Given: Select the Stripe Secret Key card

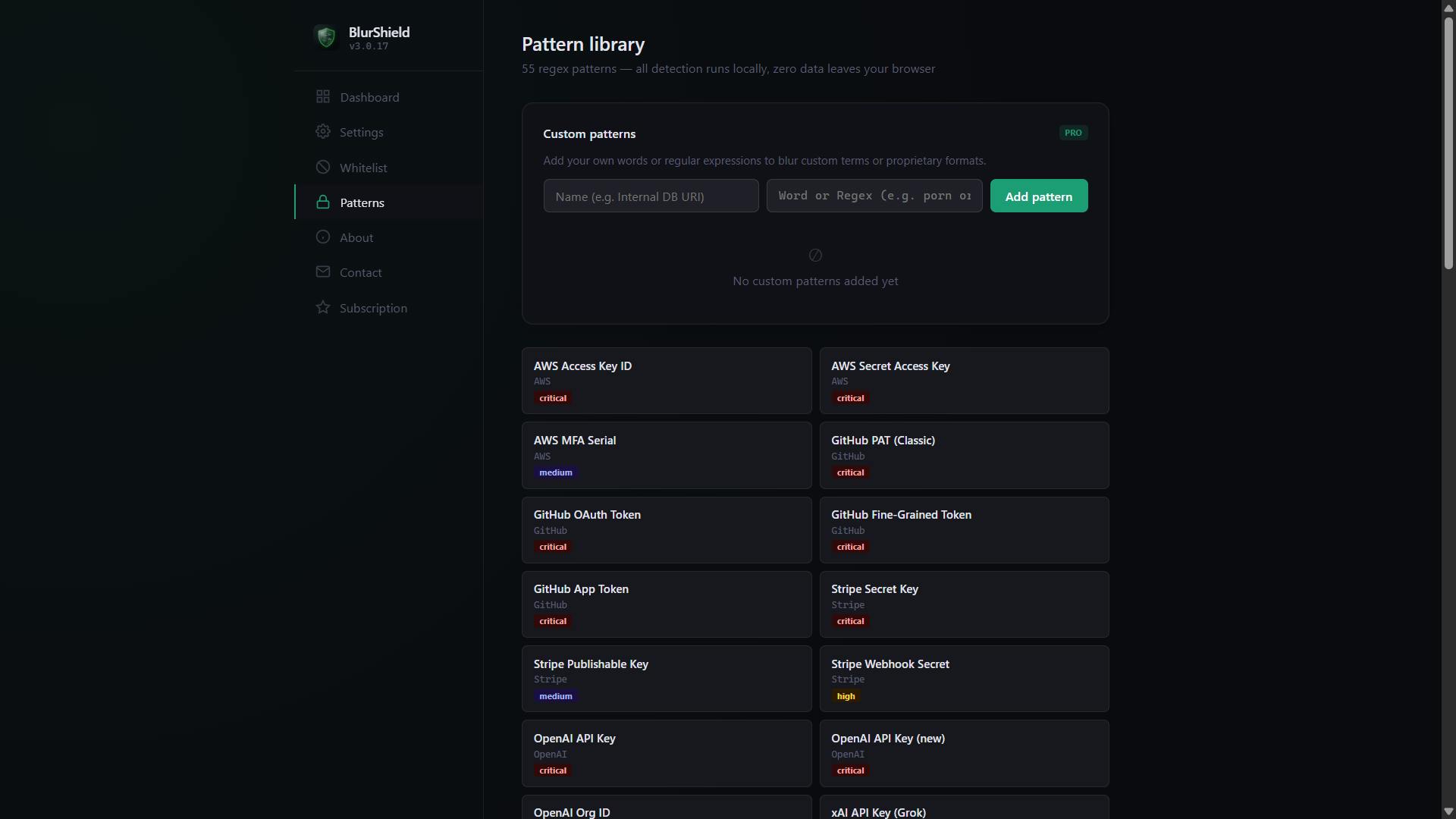Looking at the screenshot, I should coord(964,605).
